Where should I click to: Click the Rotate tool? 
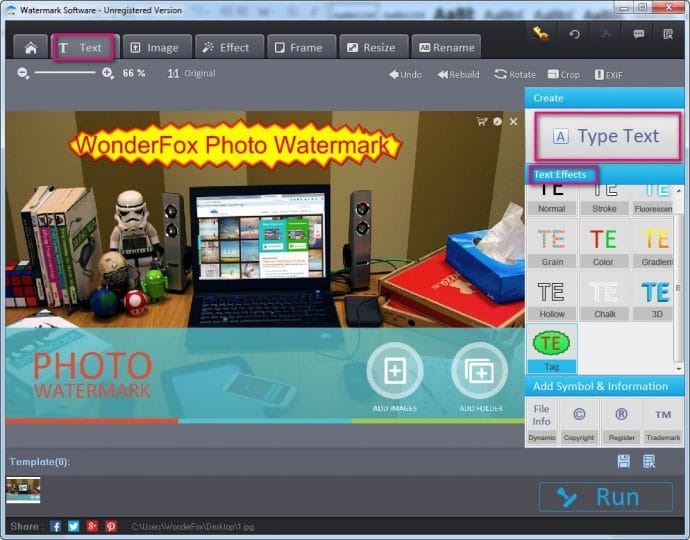(514, 74)
